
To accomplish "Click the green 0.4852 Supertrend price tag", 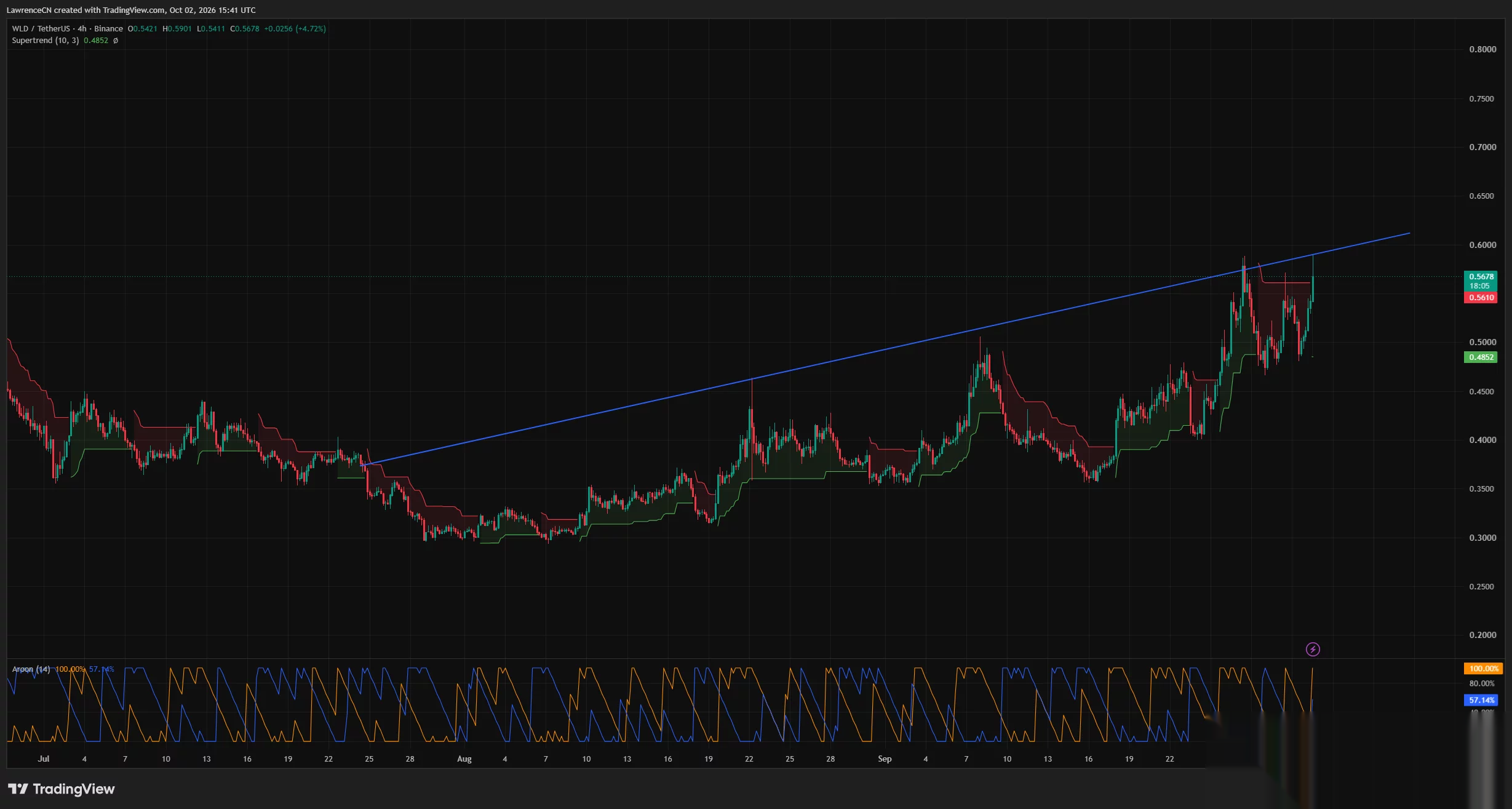I will (x=1481, y=357).
